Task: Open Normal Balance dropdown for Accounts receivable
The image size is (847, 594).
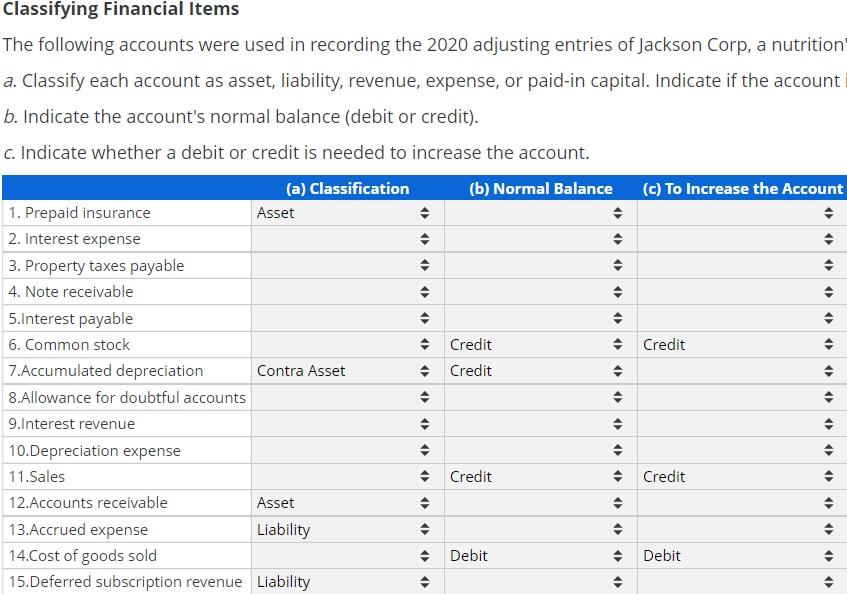Action: tap(540, 503)
